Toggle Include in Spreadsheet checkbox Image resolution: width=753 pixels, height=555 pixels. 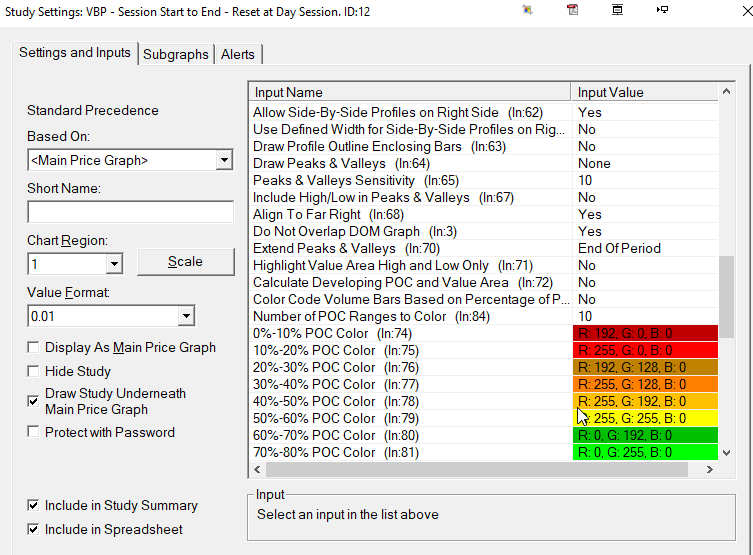[33, 529]
